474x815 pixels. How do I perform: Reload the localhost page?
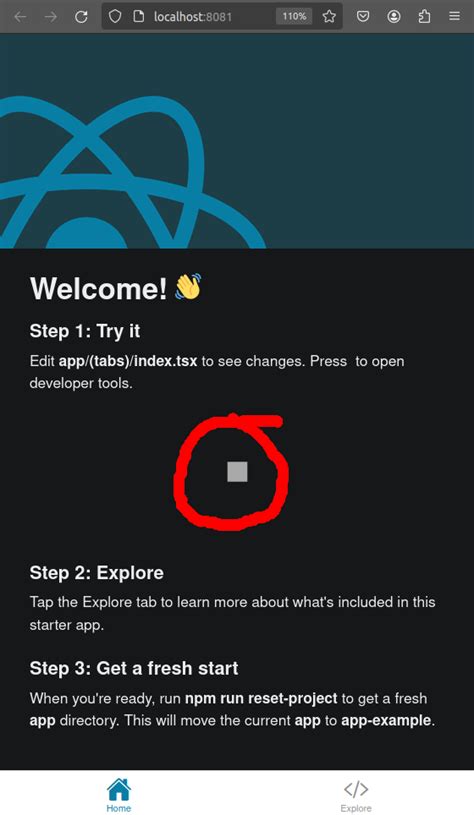81,17
